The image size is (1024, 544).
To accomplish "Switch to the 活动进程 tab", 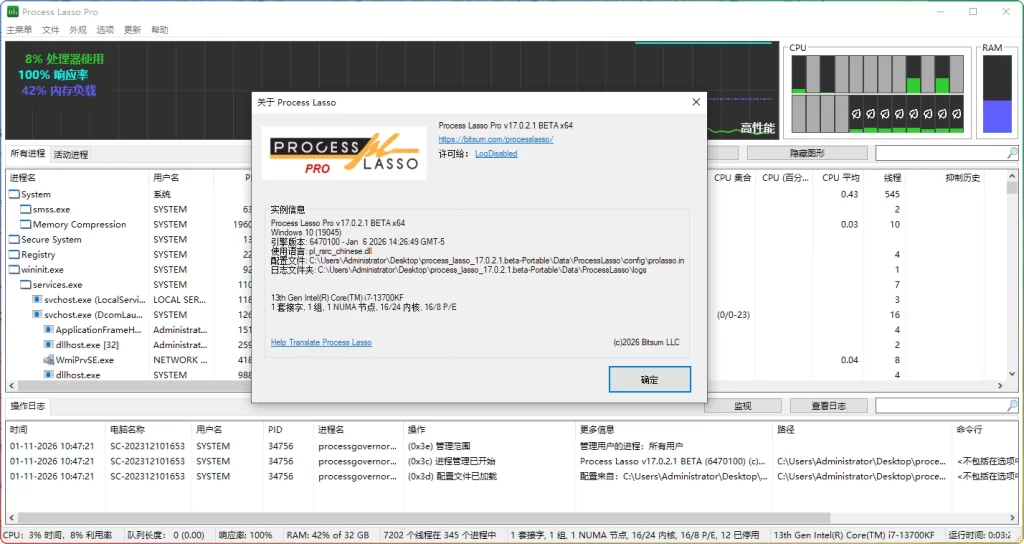I will click(71, 154).
